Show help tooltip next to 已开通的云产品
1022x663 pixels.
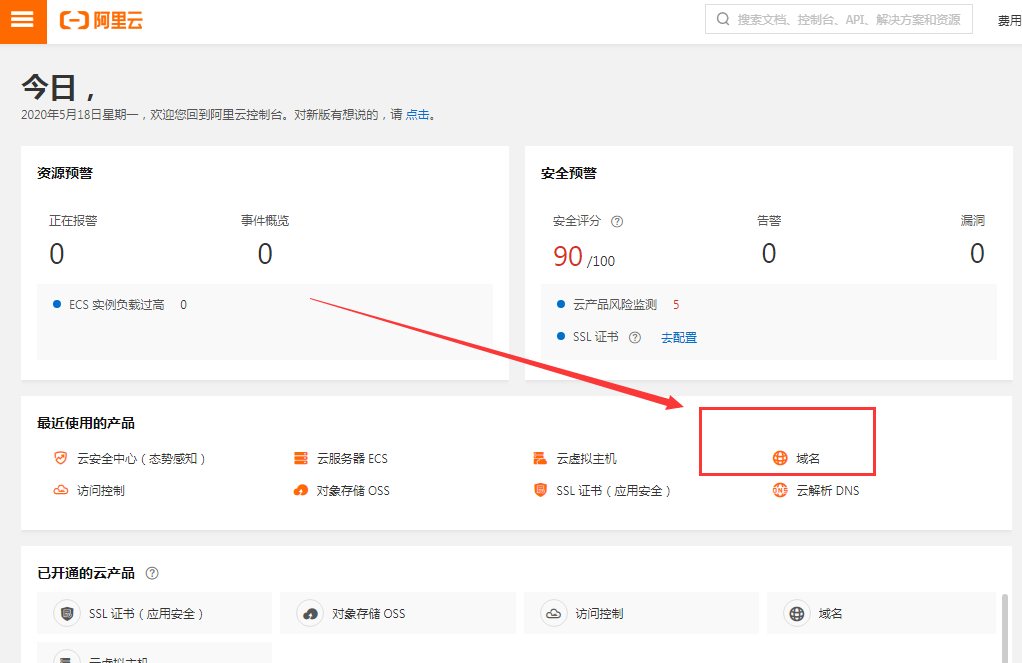click(152, 573)
